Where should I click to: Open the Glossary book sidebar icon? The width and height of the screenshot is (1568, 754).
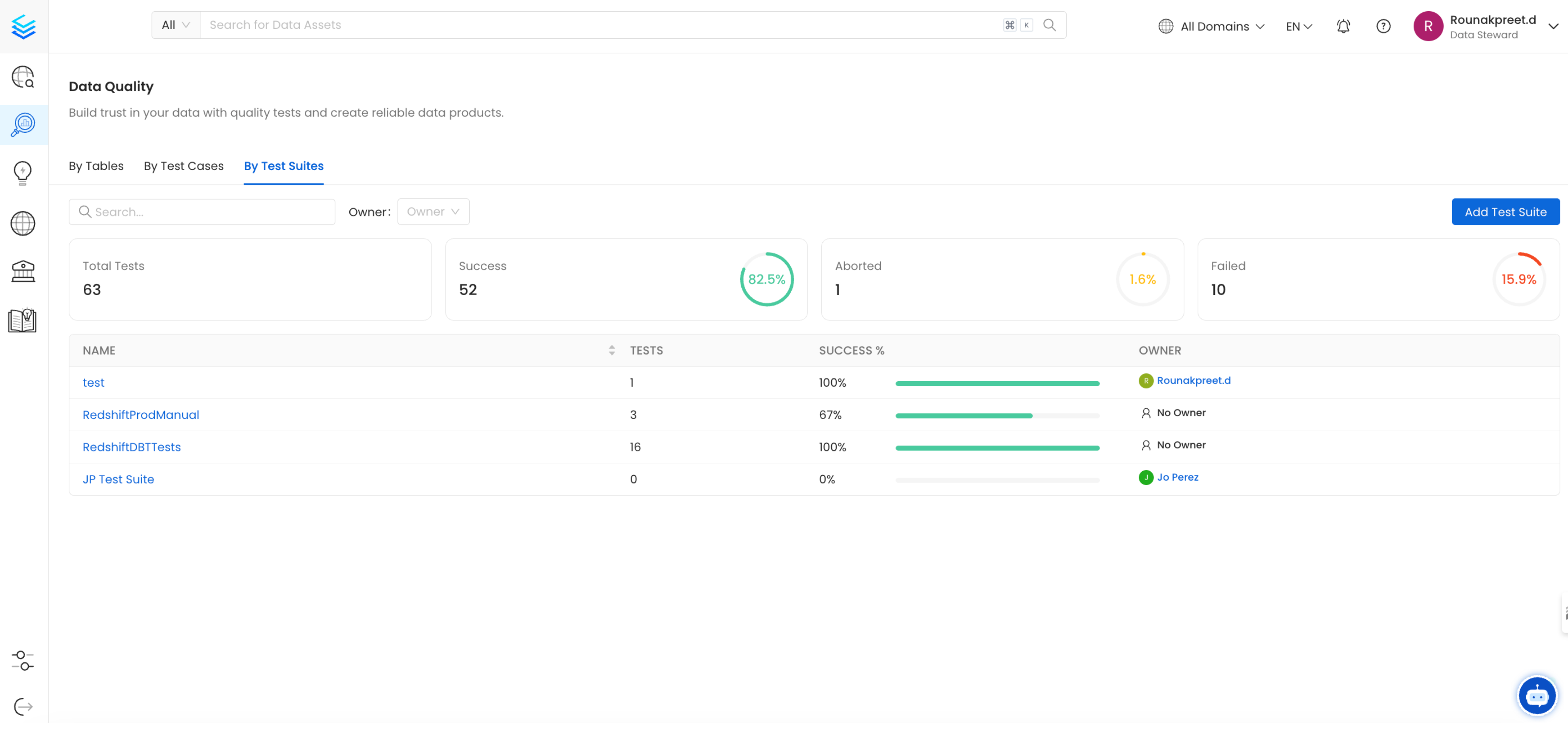pos(23,320)
